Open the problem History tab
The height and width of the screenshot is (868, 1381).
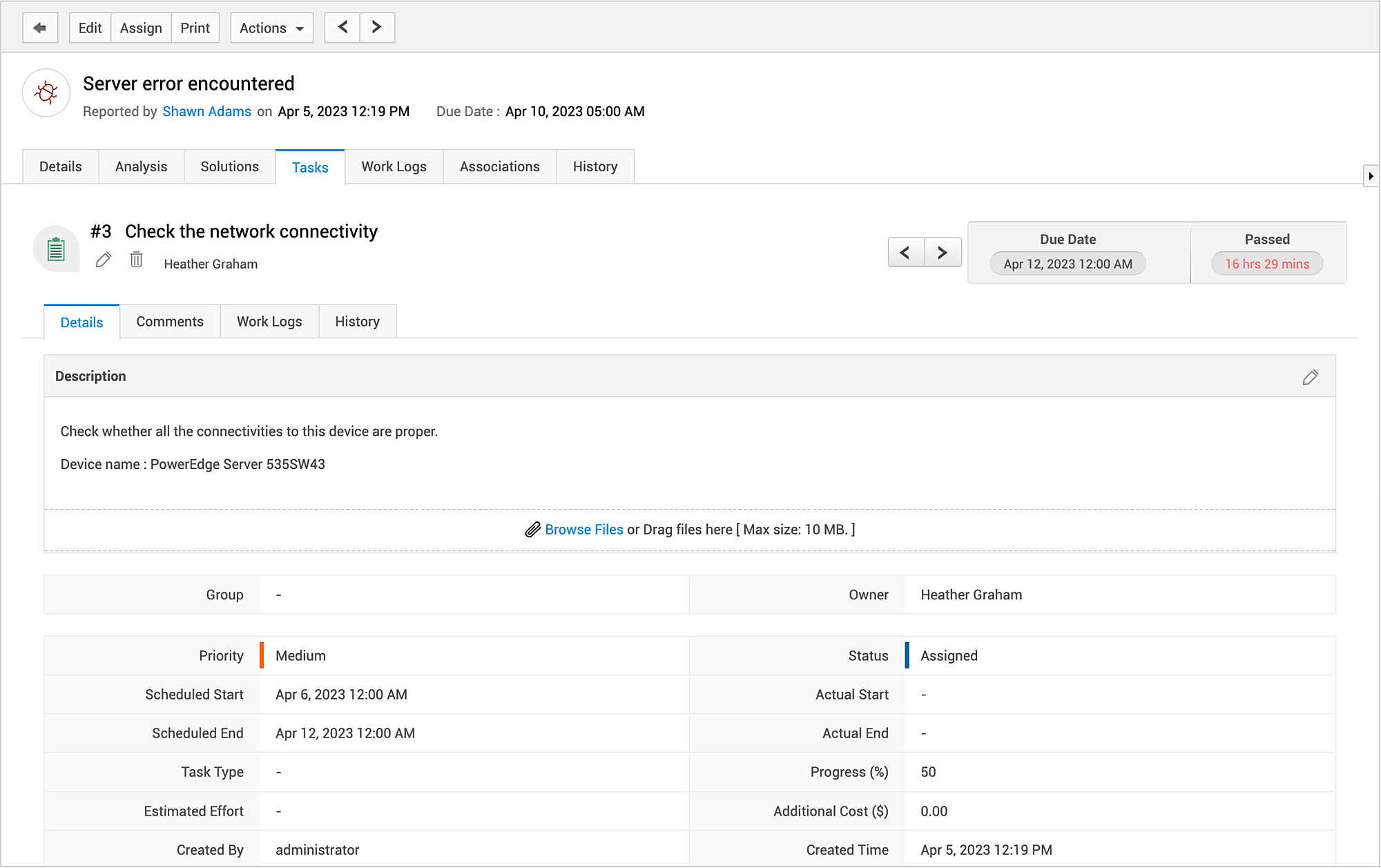[595, 166]
